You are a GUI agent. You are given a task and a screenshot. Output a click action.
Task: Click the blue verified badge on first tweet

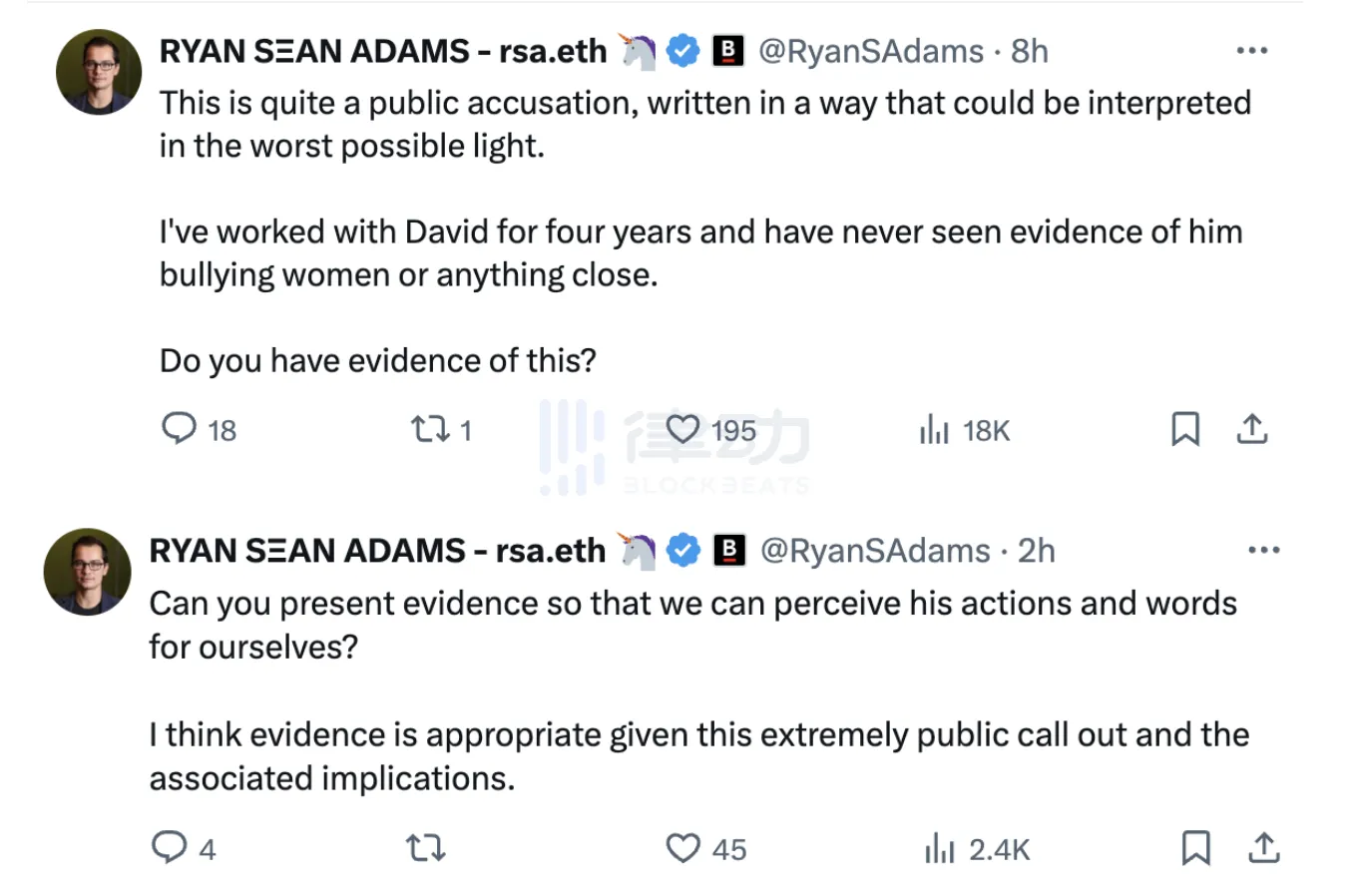pos(682,51)
